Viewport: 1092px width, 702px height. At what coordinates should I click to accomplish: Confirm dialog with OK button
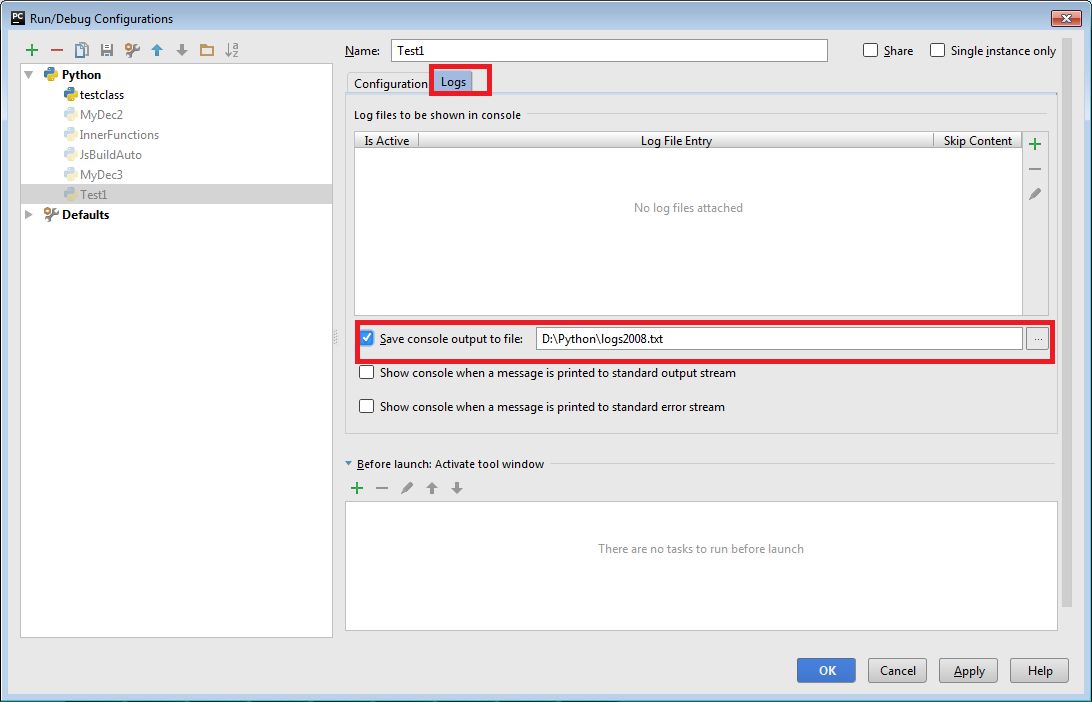click(x=827, y=671)
